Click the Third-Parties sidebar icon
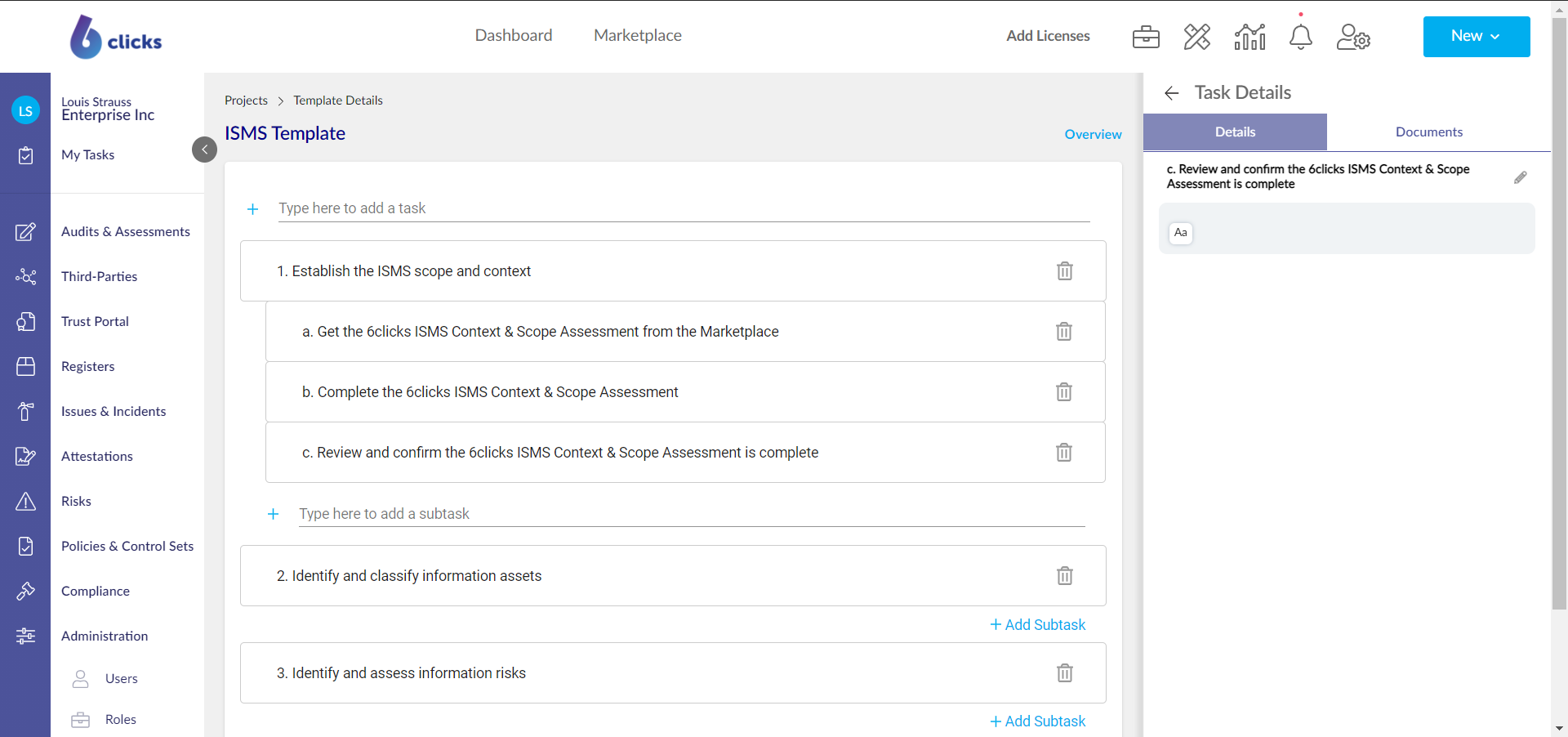1568x737 pixels. click(x=25, y=277)
